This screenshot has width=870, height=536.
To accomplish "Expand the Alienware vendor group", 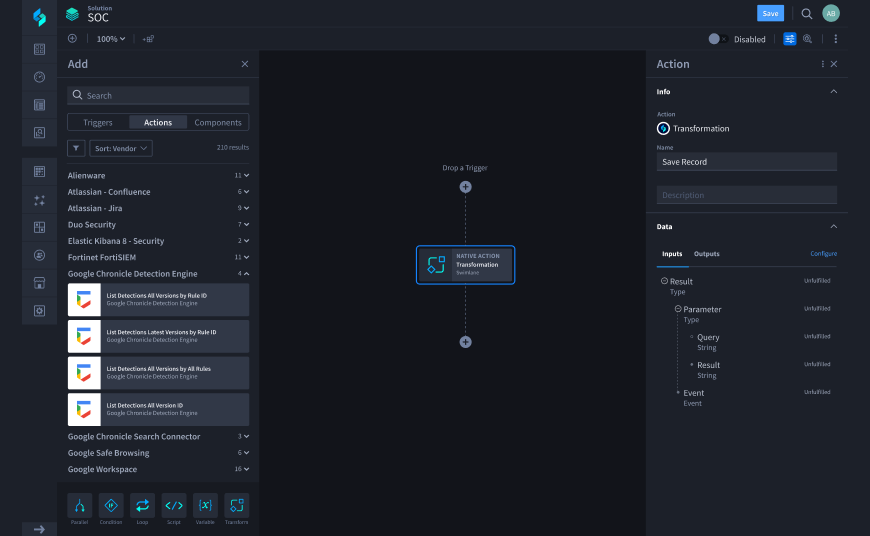I will [x=246, y=176].
